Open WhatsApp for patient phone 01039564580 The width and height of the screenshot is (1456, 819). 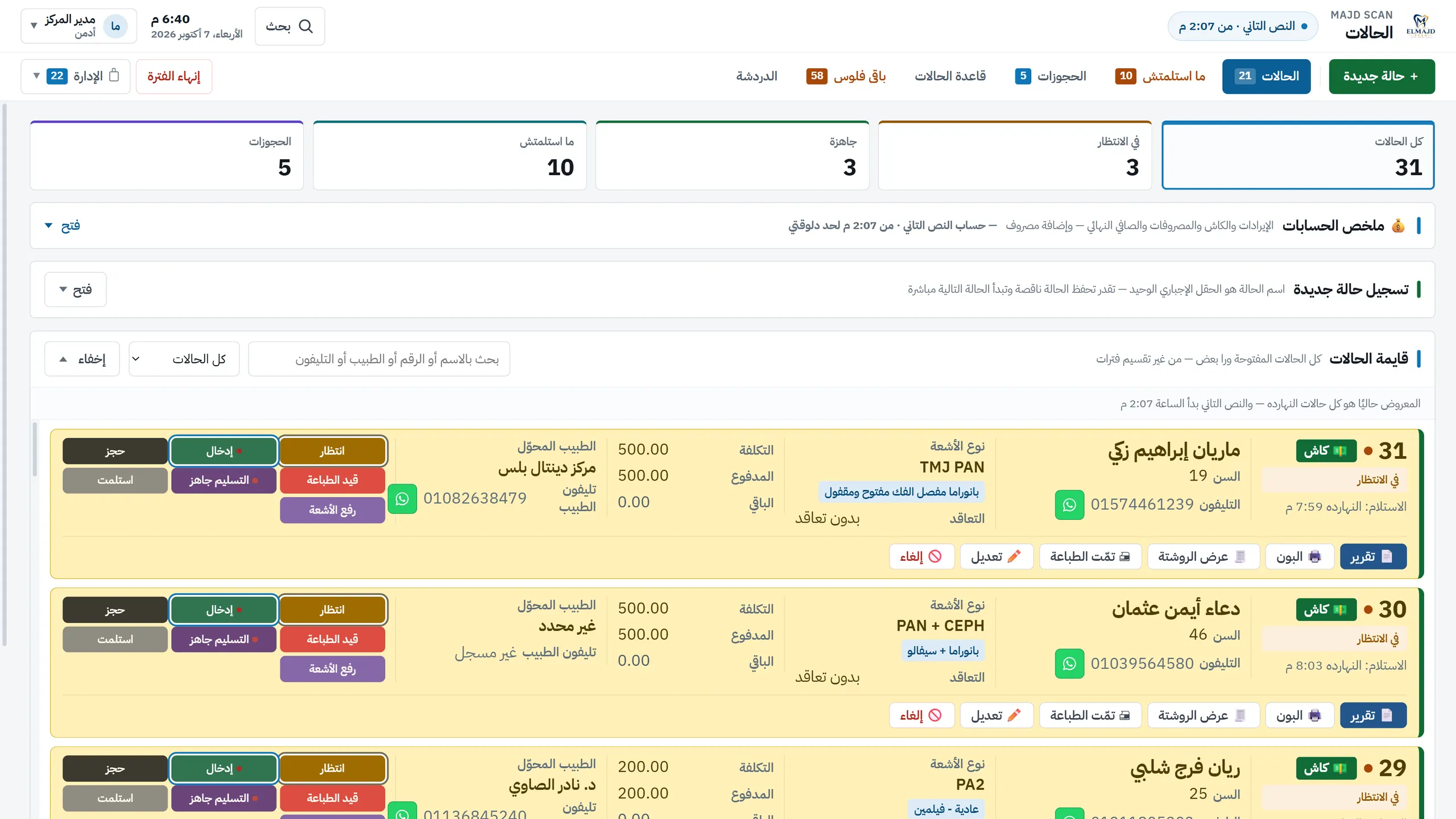pos(1069,663)
